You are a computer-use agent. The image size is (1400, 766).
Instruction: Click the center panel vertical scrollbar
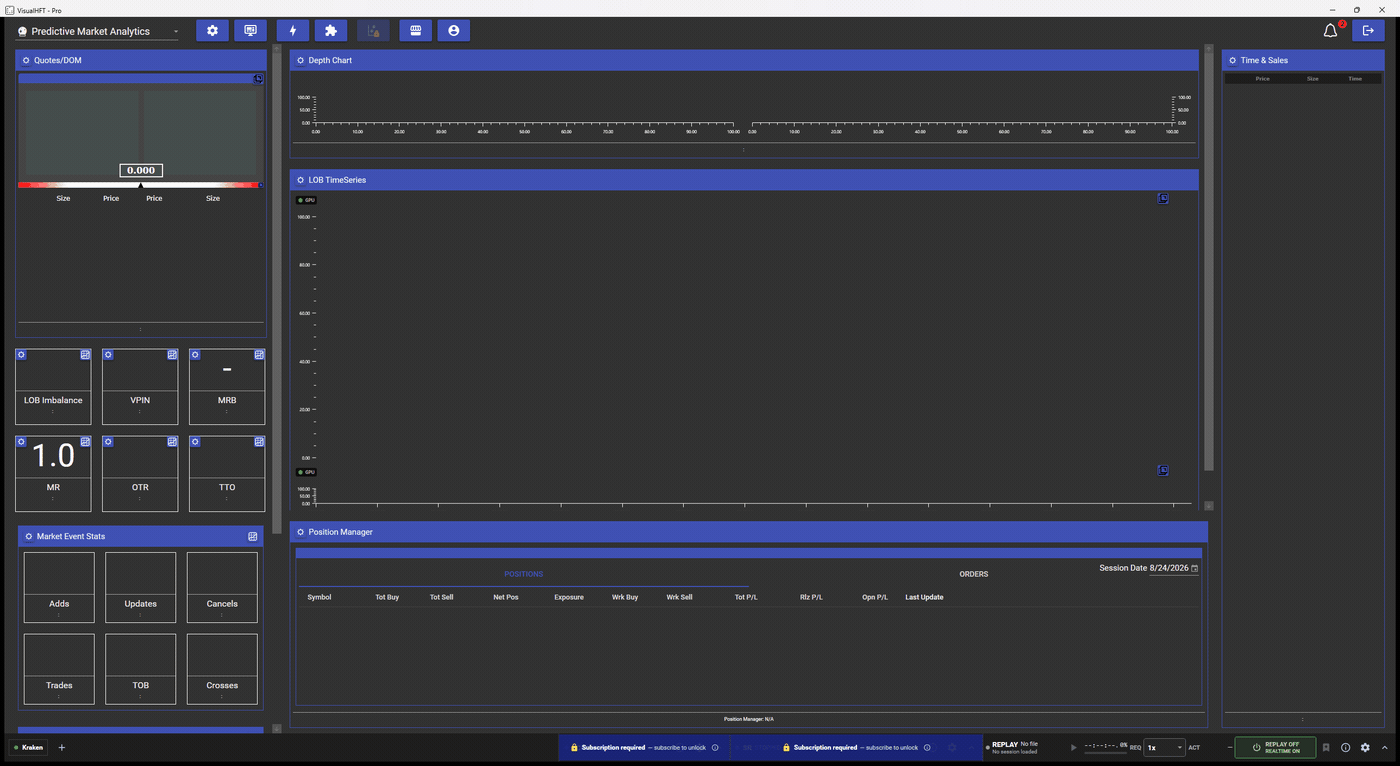pyautogui.click(x=1209, y=260)
